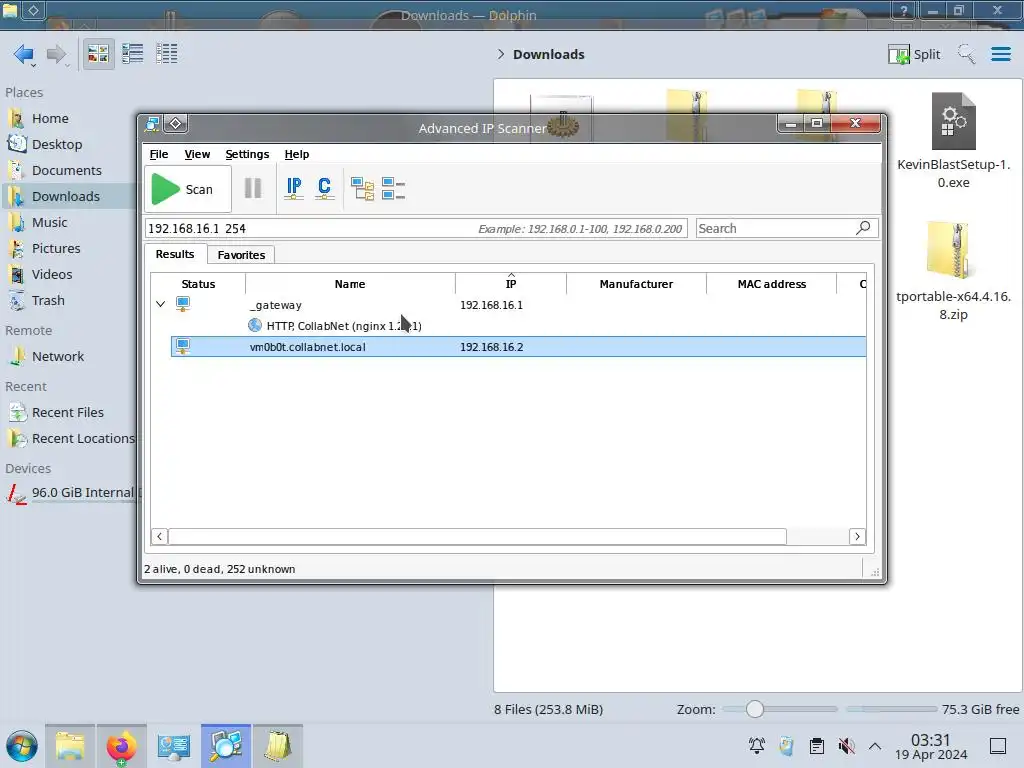Toggle the keep-on-all-desktops pin in scanner titlebar

[176, 123]
